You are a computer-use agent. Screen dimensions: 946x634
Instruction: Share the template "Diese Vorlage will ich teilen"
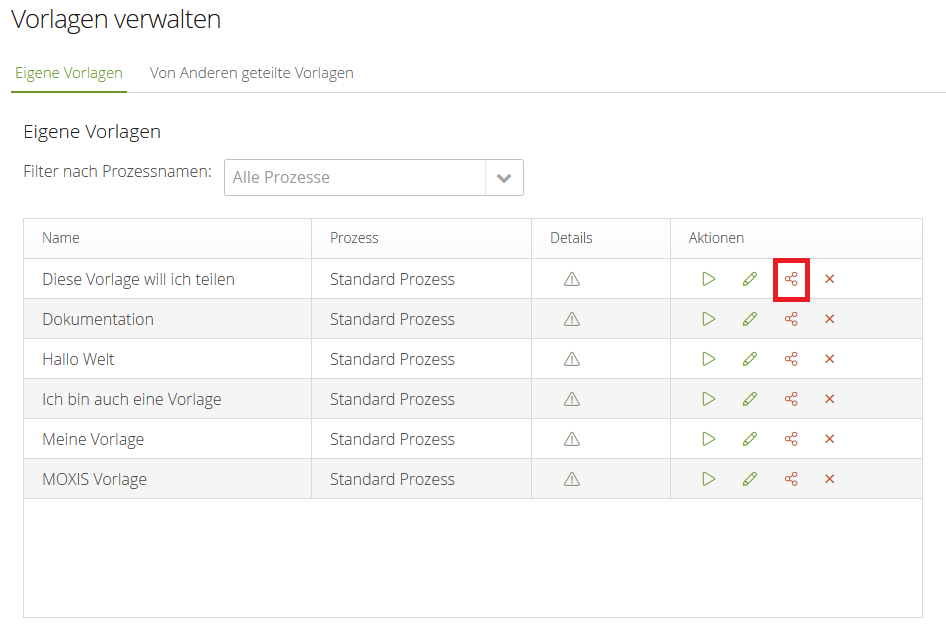coord(791,279)
